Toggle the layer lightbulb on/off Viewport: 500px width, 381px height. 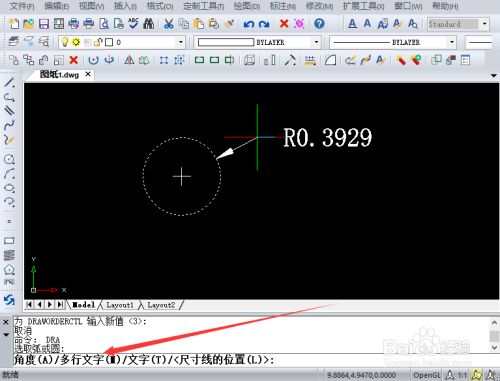click(x=65, y=42)
